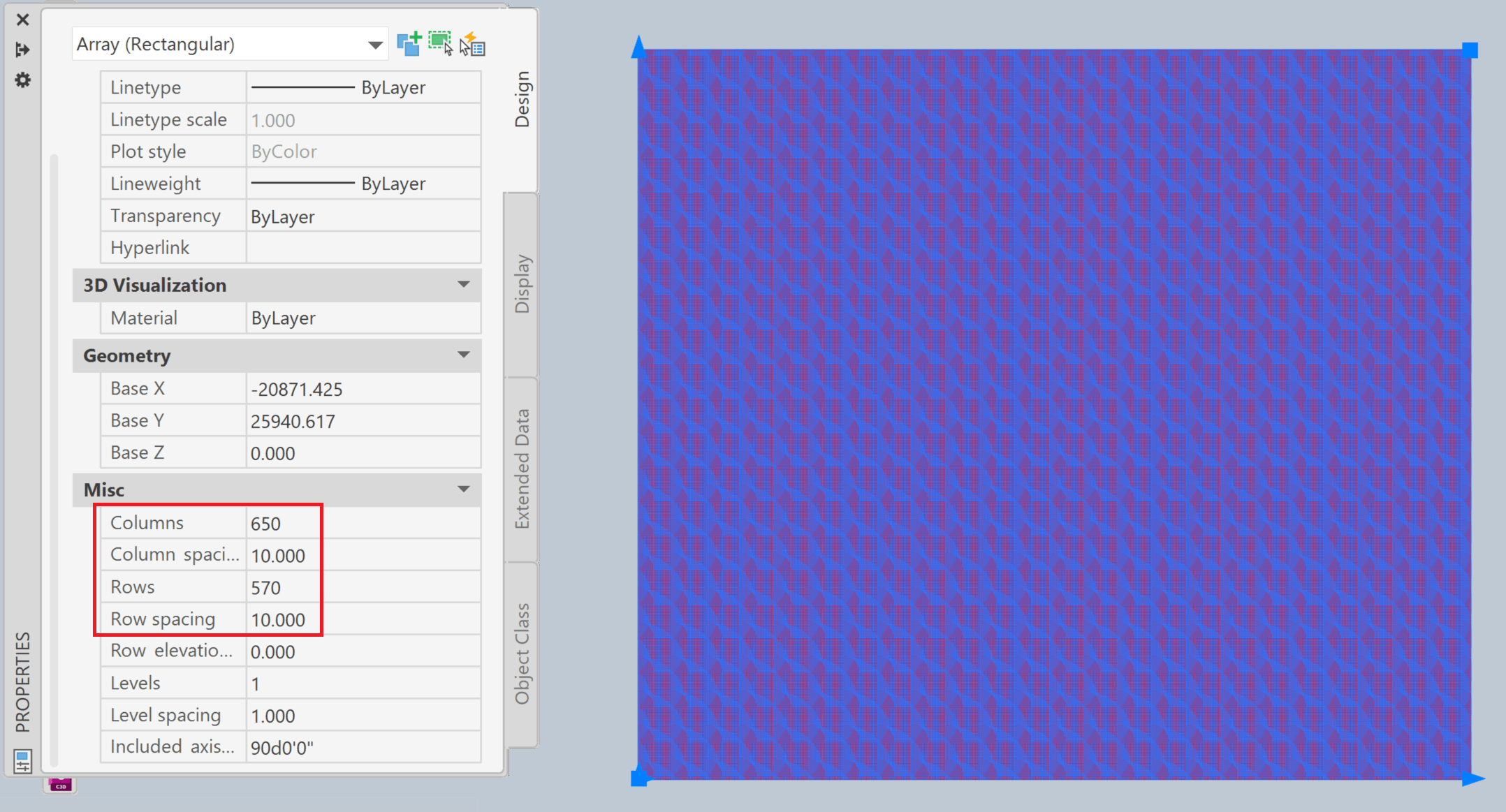Click the palette Auto-hide arrow icon
The height and width of the screenshot is (812, 1506).
pyautogui.click(x=22, y=50)
